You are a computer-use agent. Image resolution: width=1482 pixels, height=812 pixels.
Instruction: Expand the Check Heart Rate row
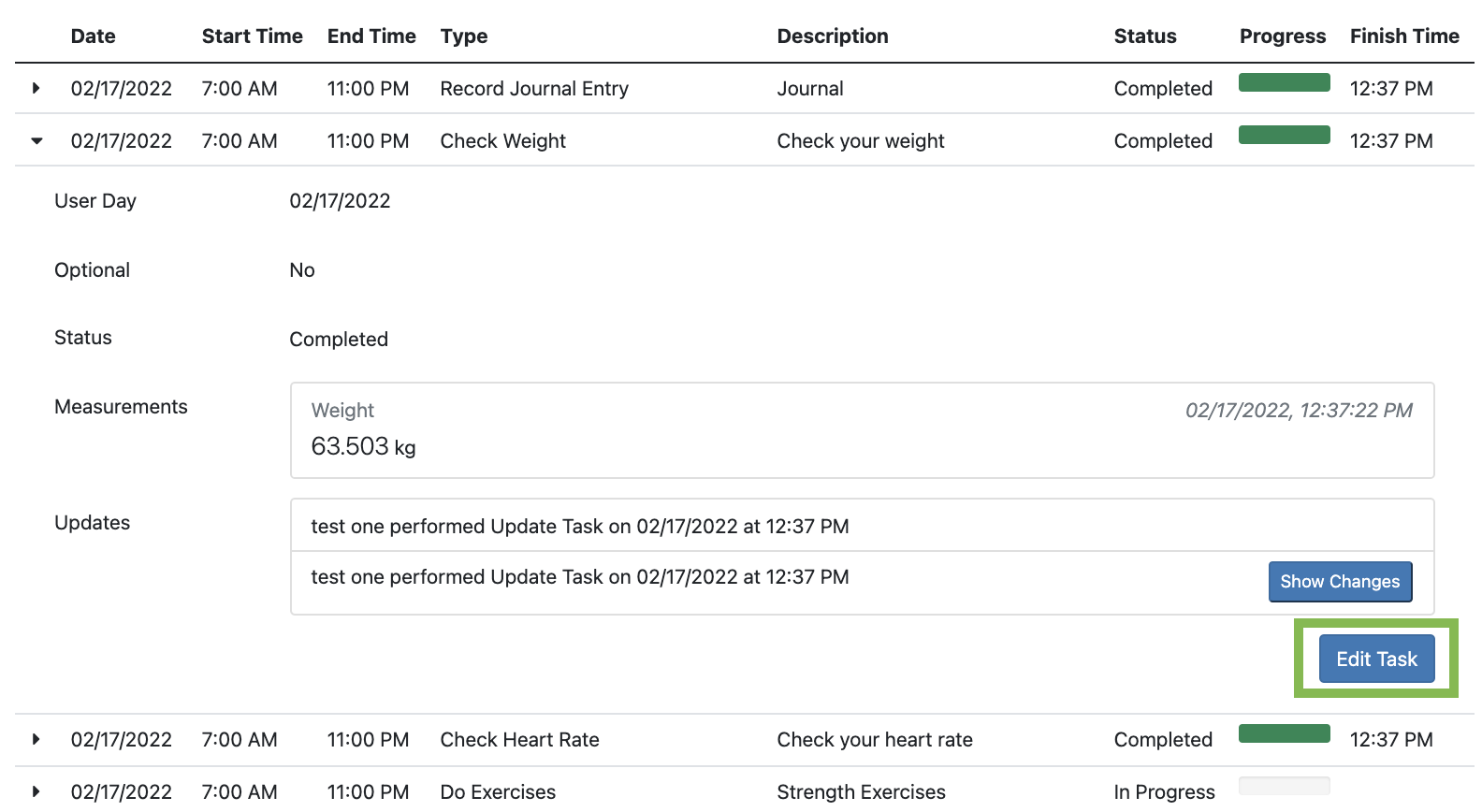pos(36,739)
